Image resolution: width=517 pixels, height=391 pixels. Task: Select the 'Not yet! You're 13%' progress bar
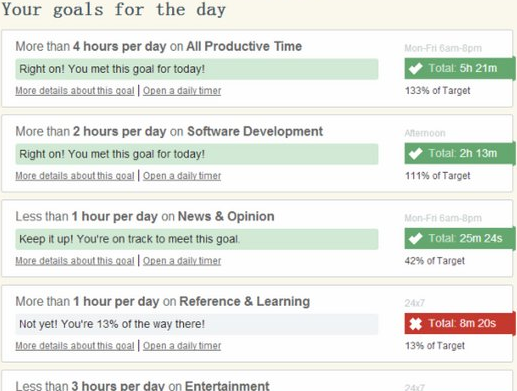tap(197, 324)
